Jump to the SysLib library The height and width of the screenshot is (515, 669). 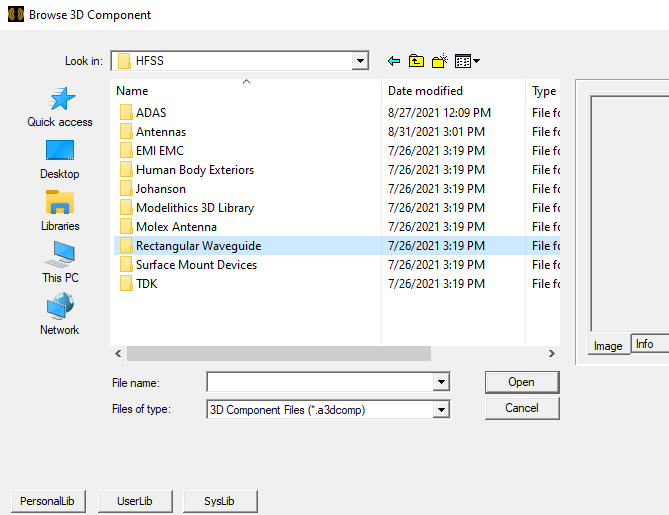point(220,501)
